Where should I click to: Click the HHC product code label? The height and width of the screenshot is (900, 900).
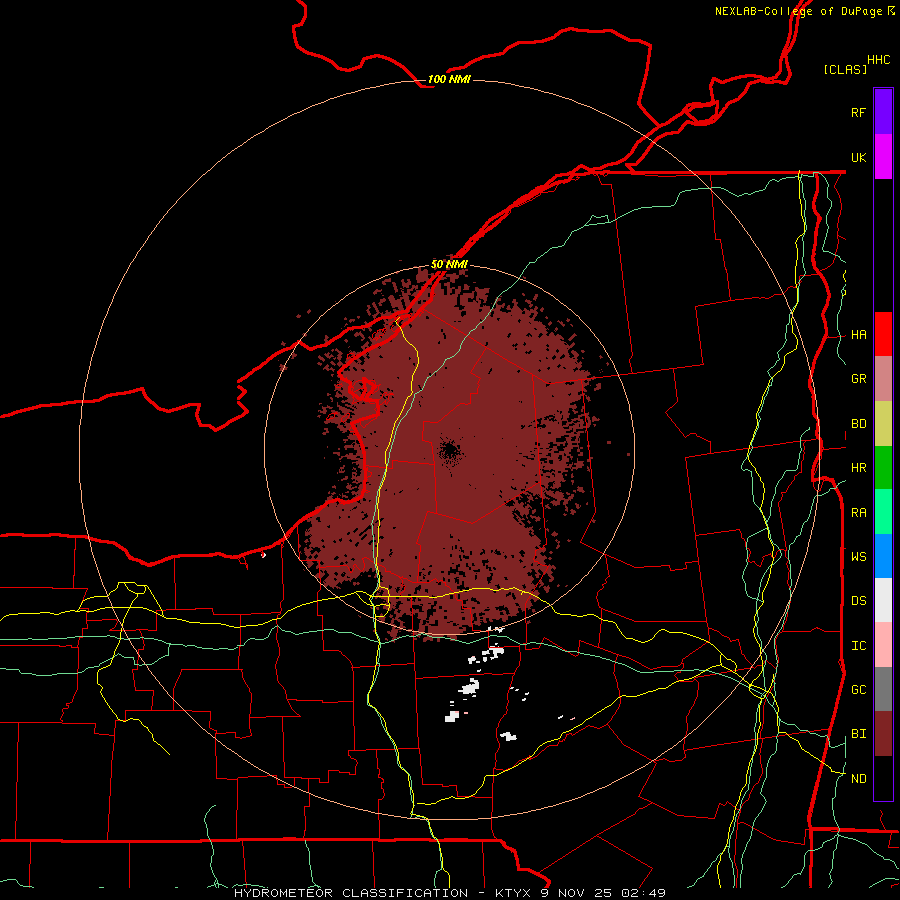(878, 60)
